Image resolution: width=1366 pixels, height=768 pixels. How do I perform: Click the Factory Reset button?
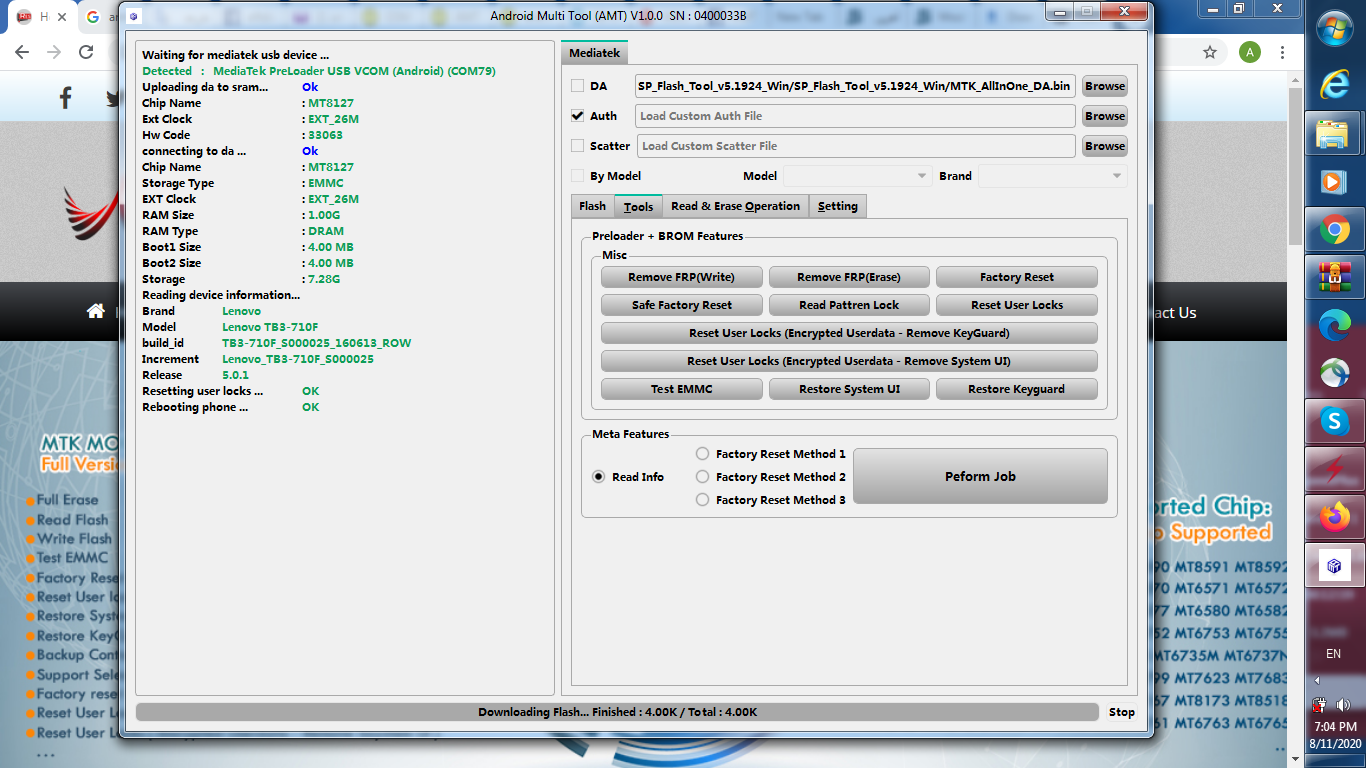[x=1017, y=277]
